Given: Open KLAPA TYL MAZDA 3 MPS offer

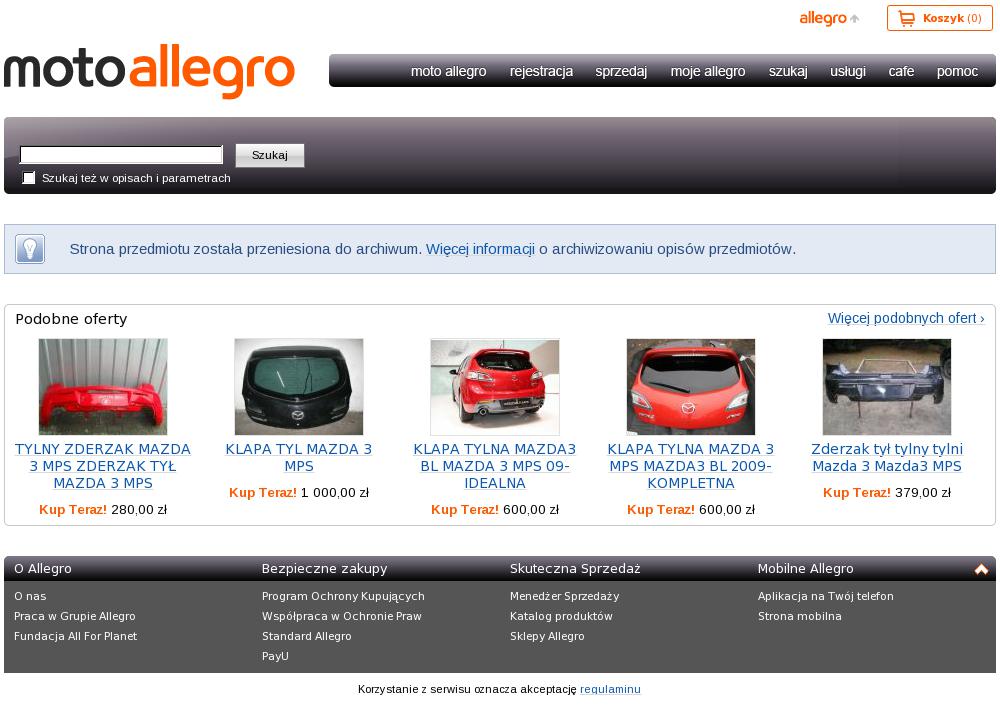Looking at the screenshot, I should (298, 457).
